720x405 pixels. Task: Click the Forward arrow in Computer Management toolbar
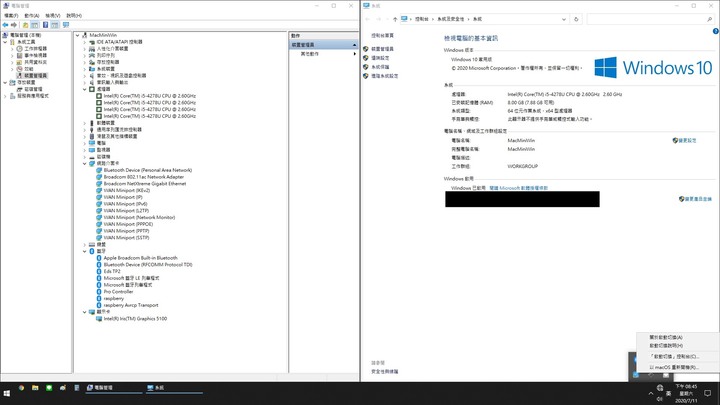pyautogui.click(x=14, y=25)
